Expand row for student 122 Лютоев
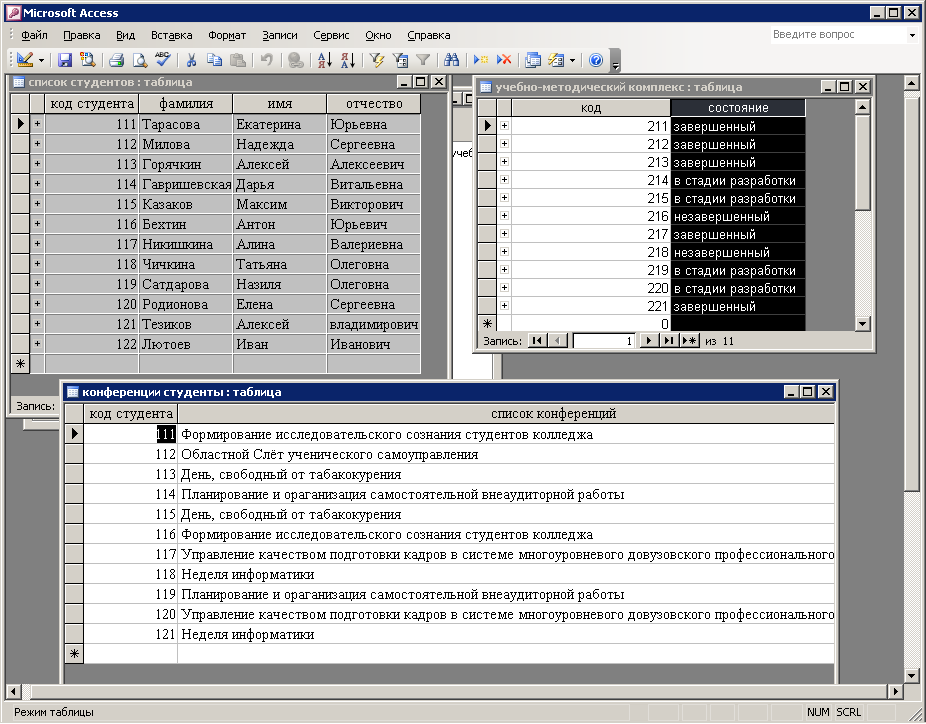Viewport: 926px width, 724px height. tap(37, 344)
